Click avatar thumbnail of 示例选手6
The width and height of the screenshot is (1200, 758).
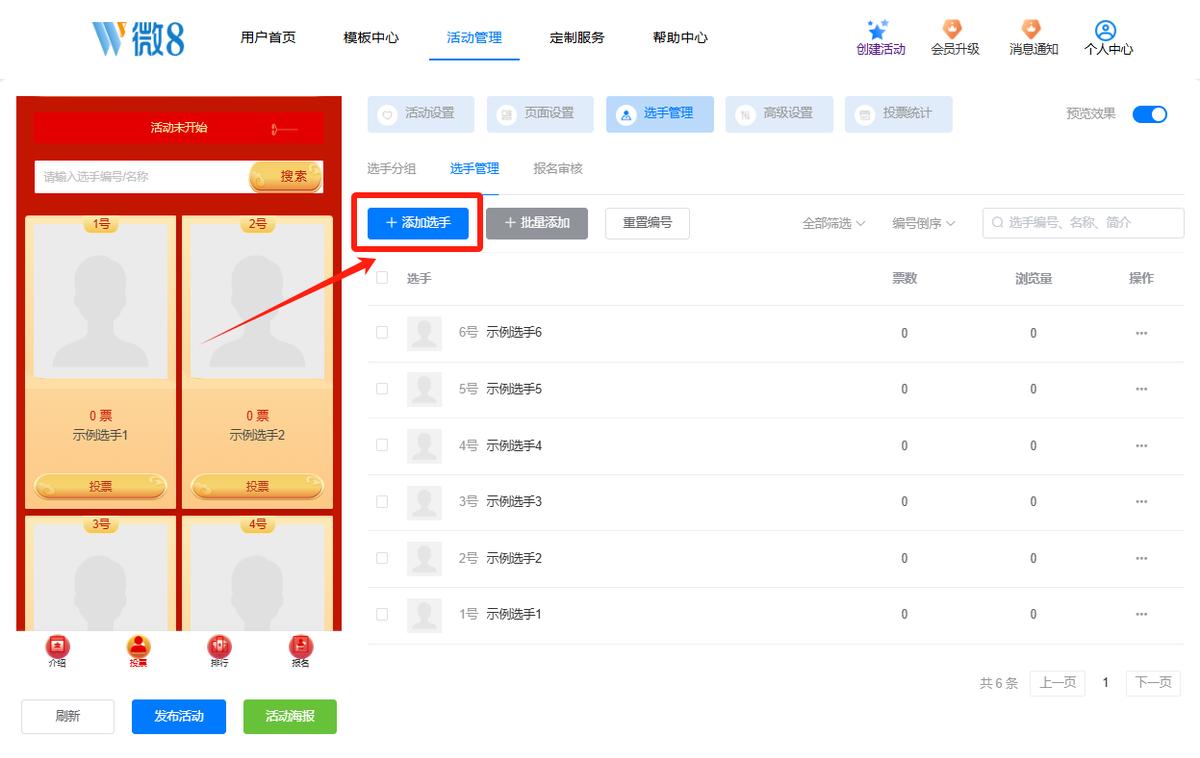[424, 333]
